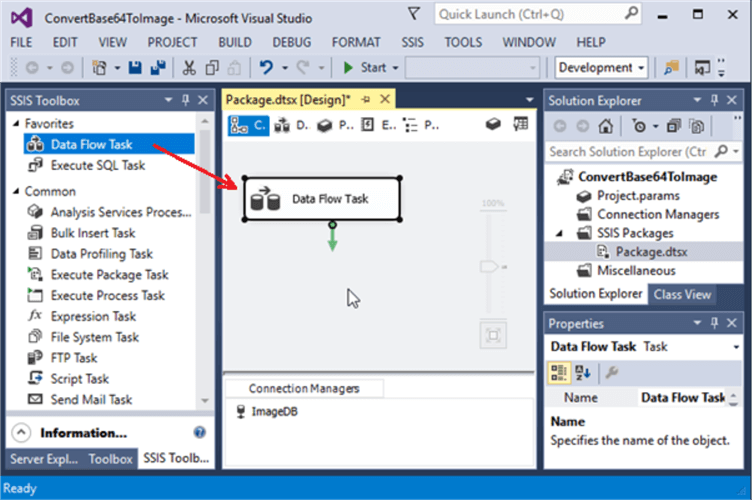Screen dimensions: 752x500
Task: Open the Parameters designer tab
Action: [335, 126]
